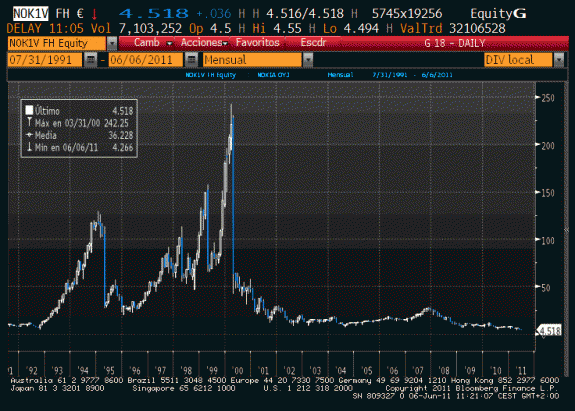The image size is (575, 411).
Task: Click the '08 year label on time axis
Action: point(444,370)
